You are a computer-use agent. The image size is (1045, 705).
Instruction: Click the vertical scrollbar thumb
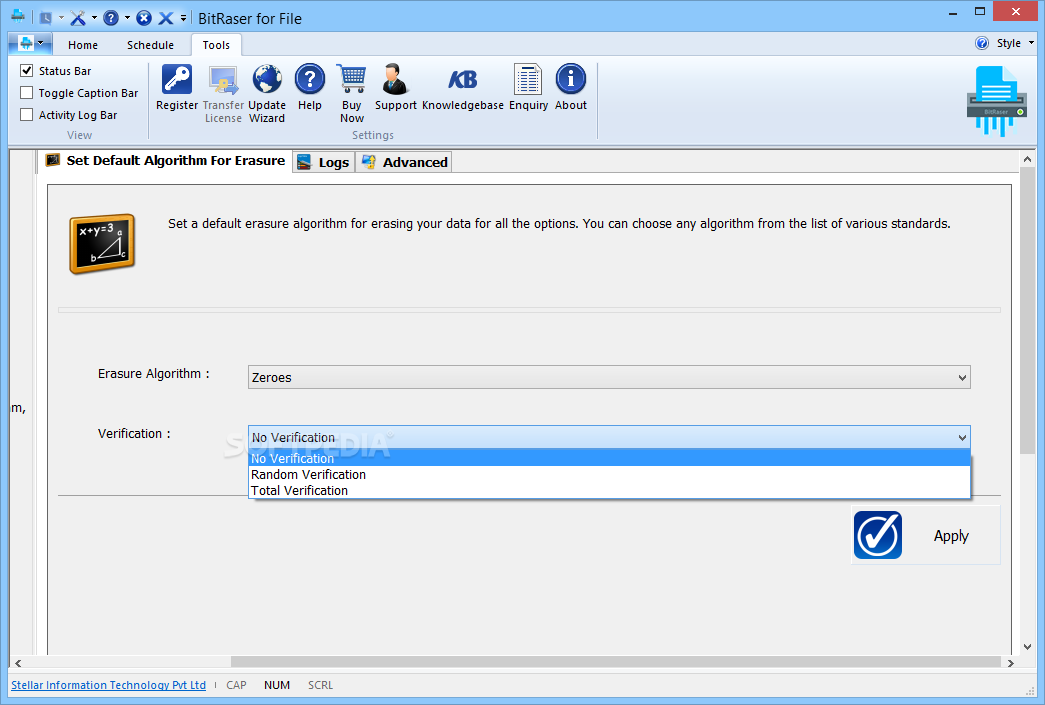[x=1027, y=310]
